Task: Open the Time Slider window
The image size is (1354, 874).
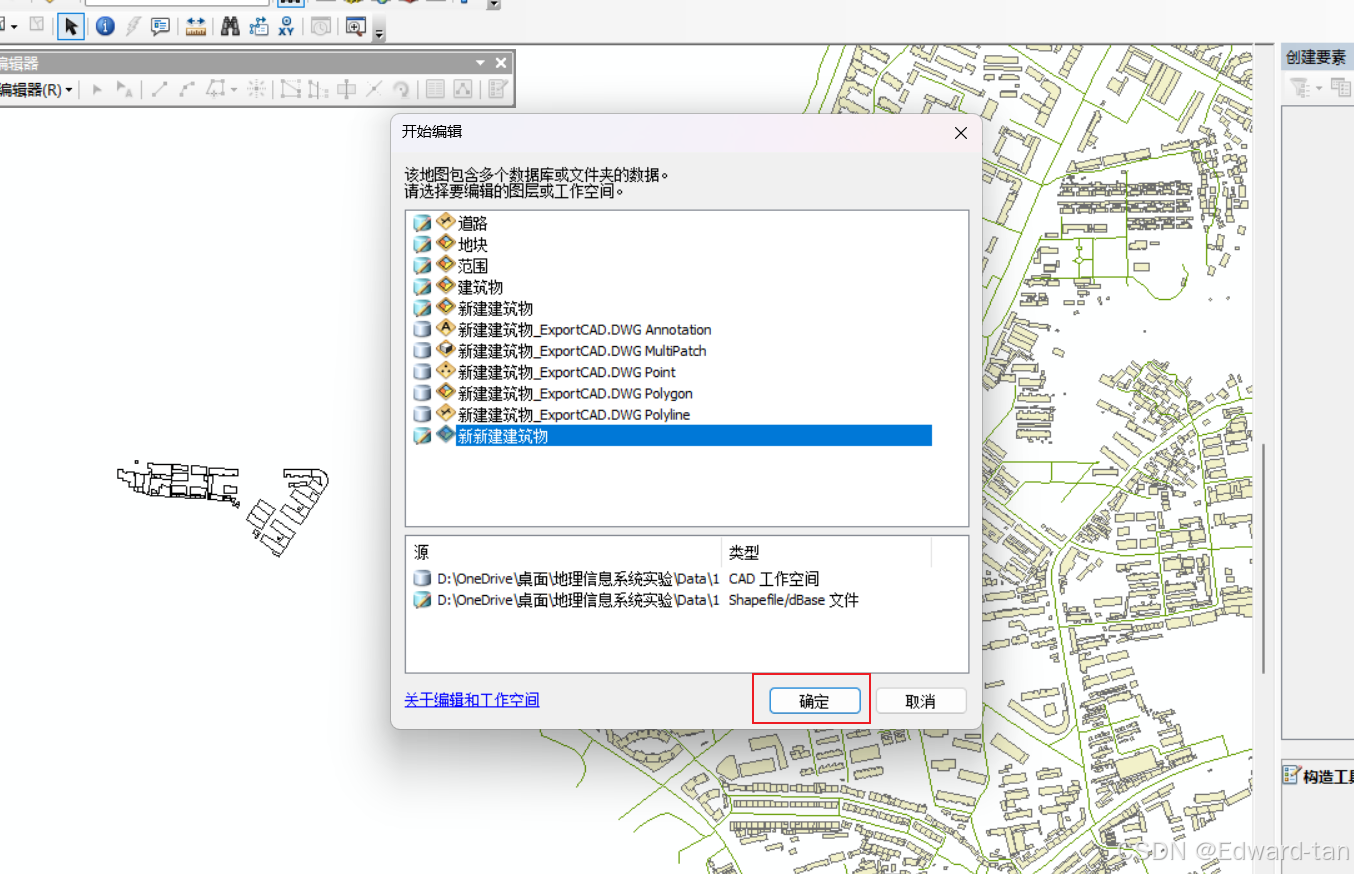Action: 320,27
